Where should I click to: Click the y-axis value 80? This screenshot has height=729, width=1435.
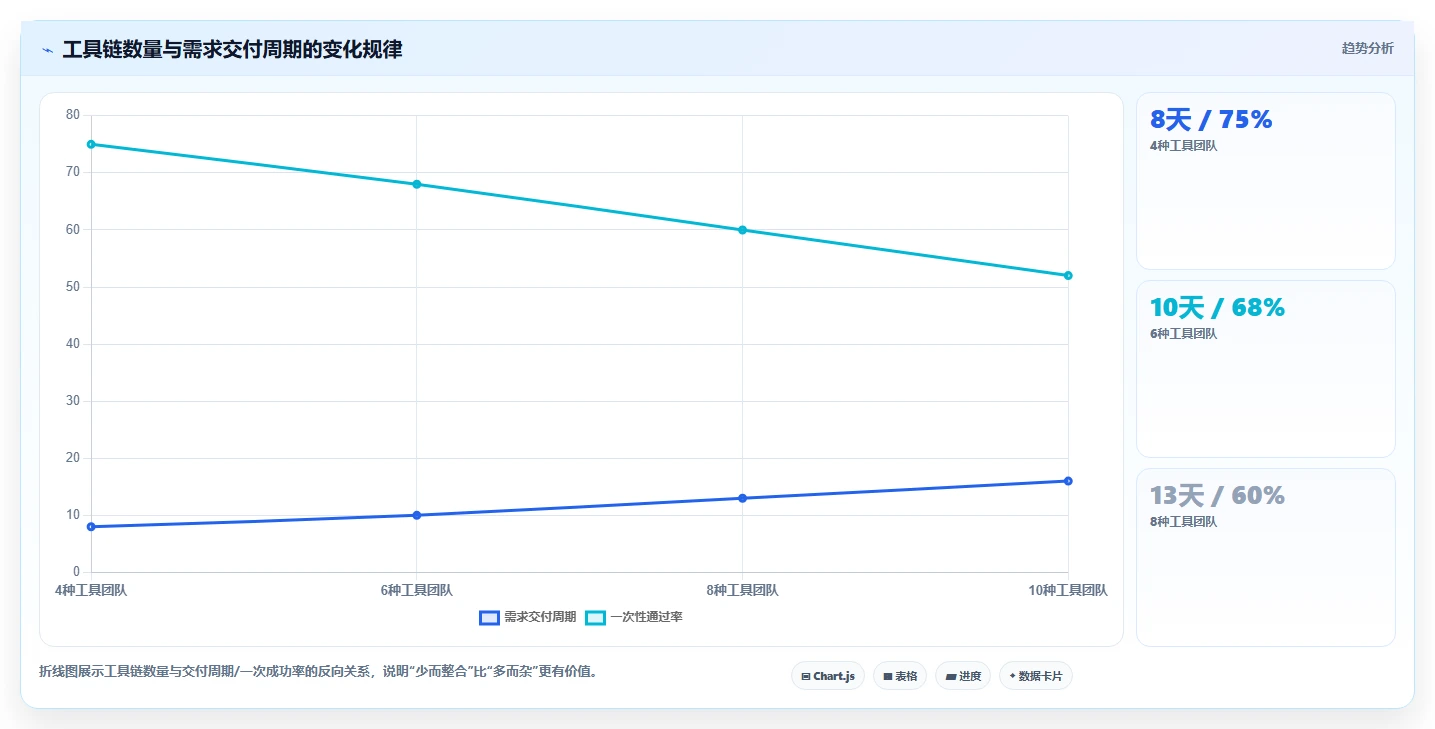[72, 115]
